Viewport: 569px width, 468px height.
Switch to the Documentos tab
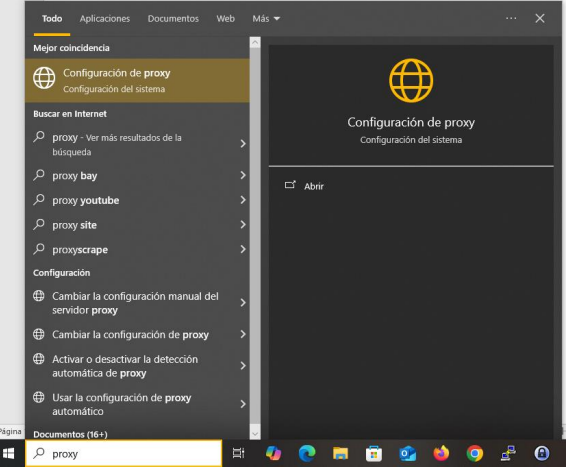(x=173, y=19)
